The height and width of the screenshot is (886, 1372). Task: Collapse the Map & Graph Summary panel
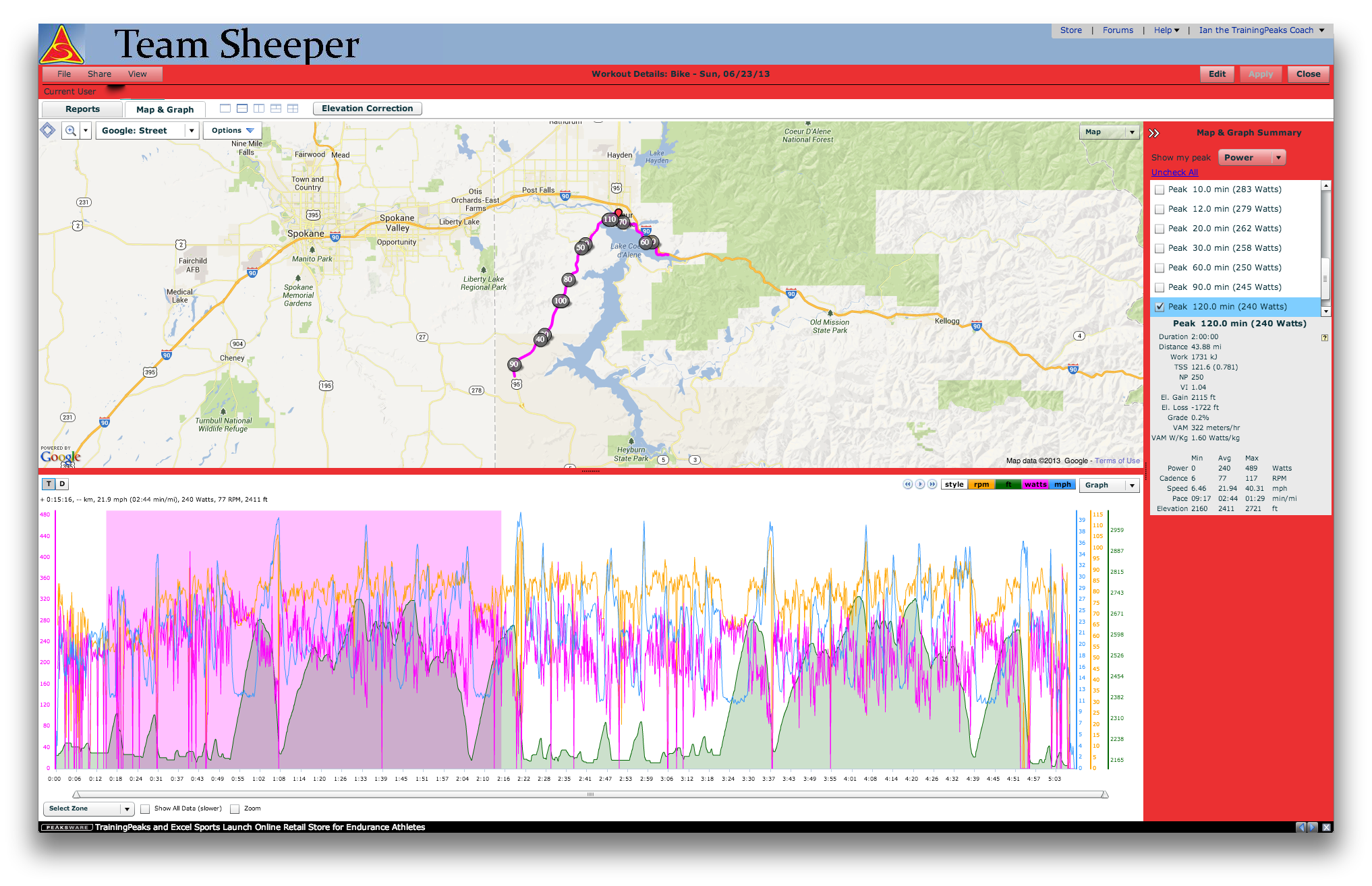1154,133
